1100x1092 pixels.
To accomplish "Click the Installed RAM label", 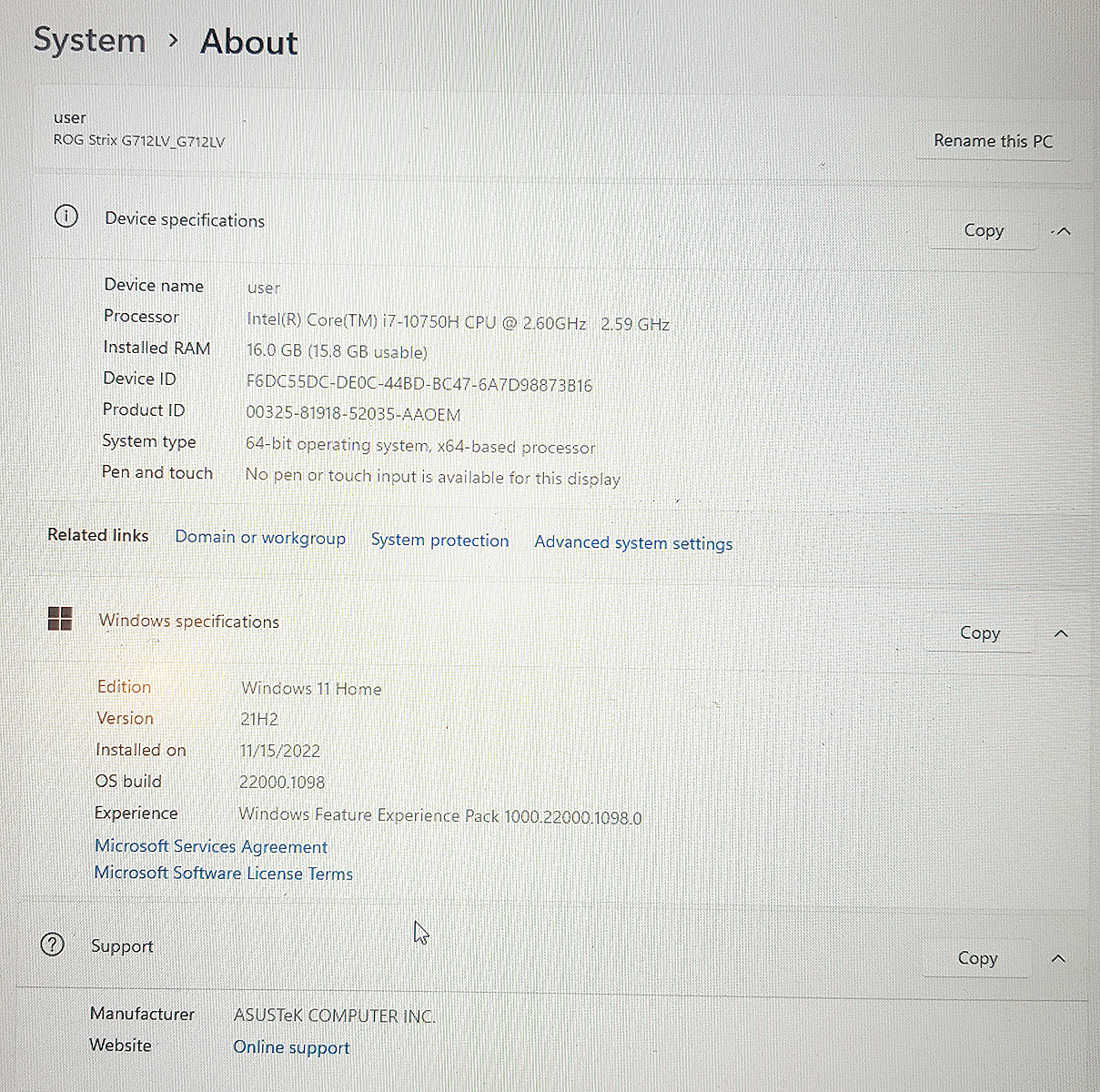I will (156, 348).
